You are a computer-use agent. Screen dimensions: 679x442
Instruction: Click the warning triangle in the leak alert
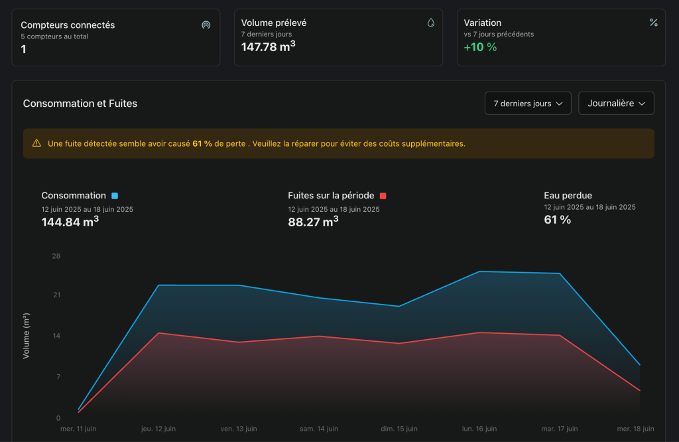click(x=37, y=144)
